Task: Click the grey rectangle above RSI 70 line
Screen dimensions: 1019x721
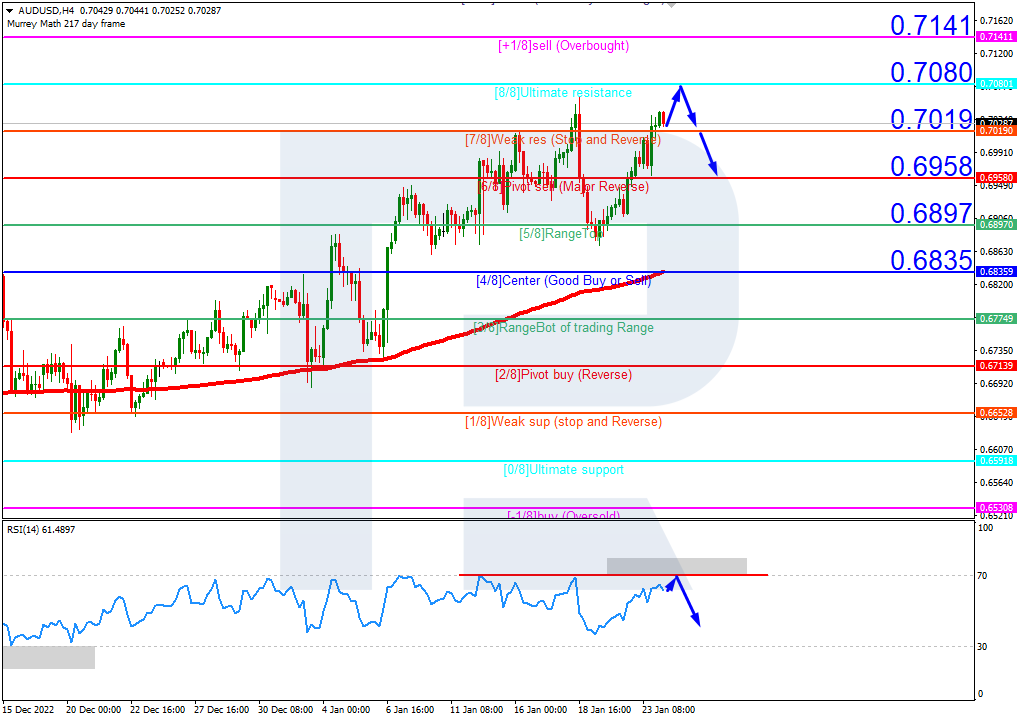Action: (676, 565)
